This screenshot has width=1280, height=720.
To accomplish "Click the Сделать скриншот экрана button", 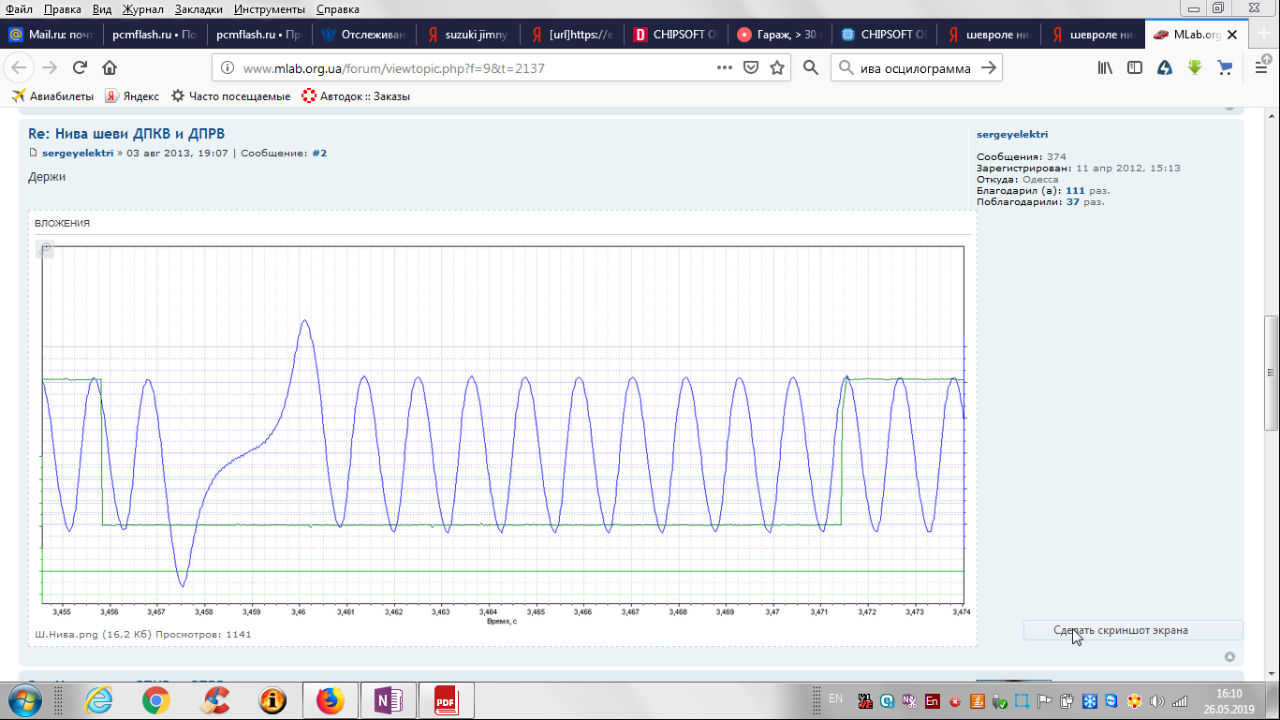I will tap(1132, 630).
